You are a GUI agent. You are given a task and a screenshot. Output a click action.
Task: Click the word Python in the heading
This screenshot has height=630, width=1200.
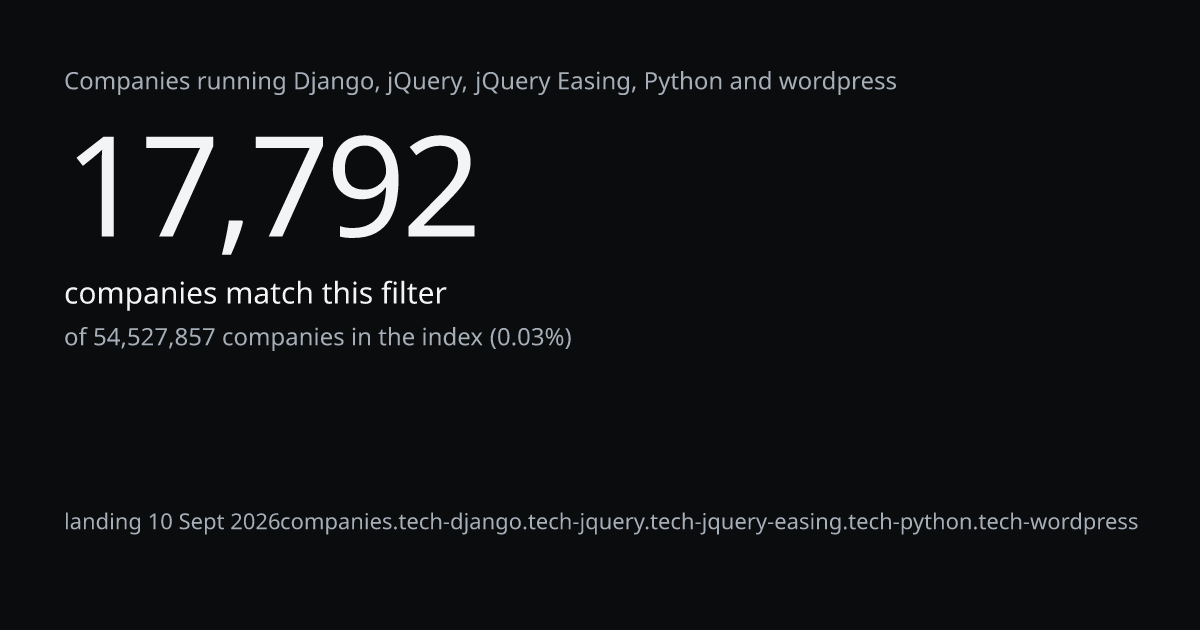pos(683,82)
